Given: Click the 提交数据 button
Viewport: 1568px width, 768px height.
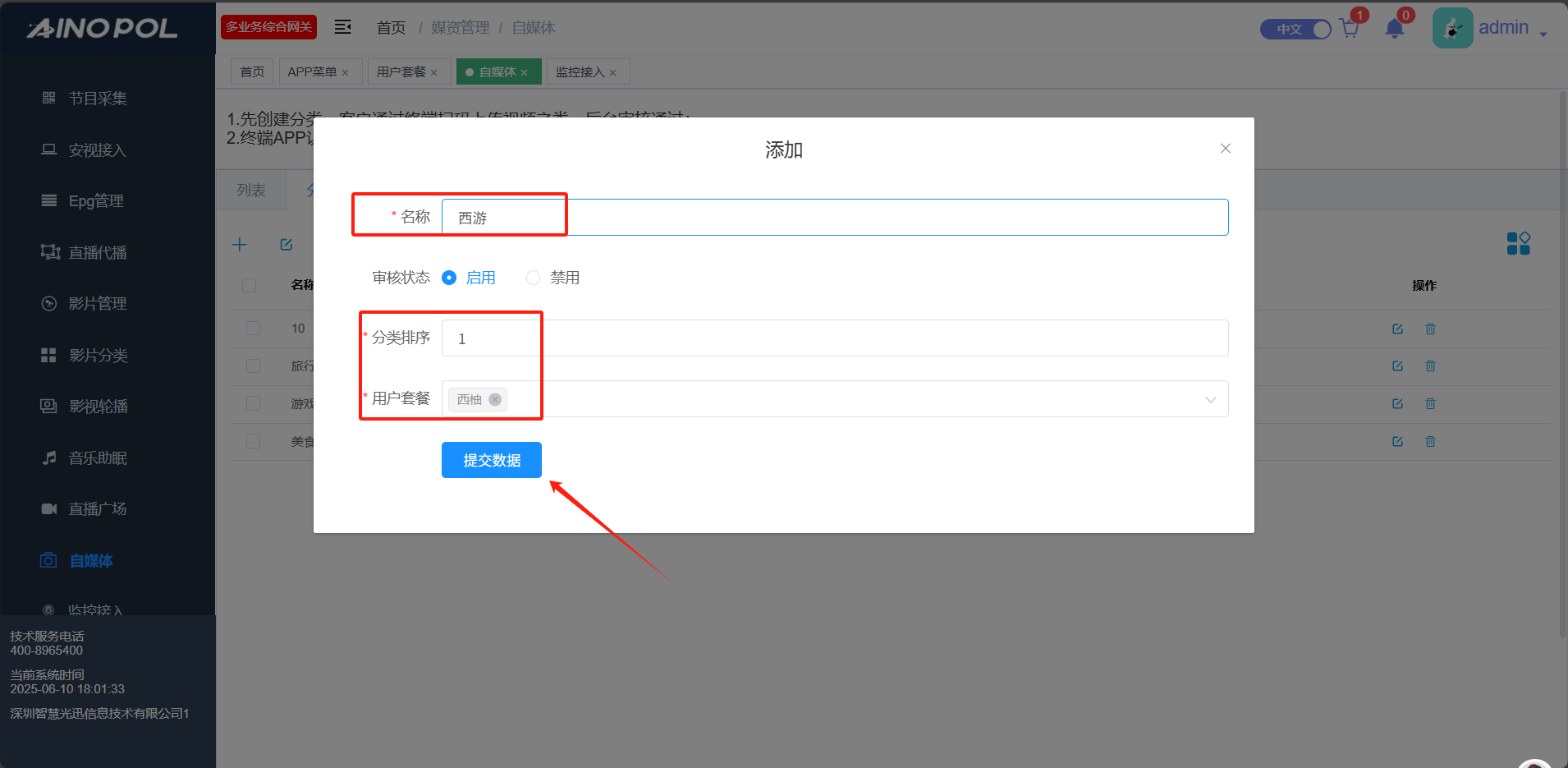Looking at the screenshot, I should point(491,460).
